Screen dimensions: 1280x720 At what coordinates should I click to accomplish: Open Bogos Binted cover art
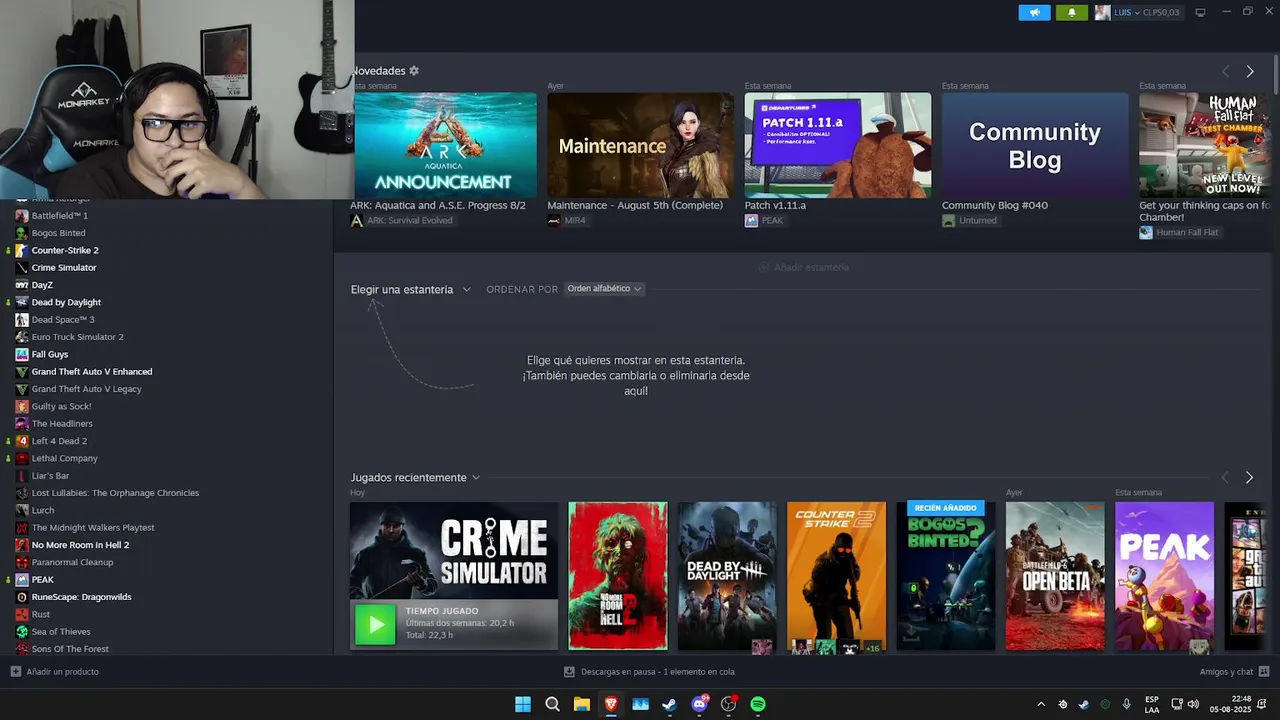946,576
